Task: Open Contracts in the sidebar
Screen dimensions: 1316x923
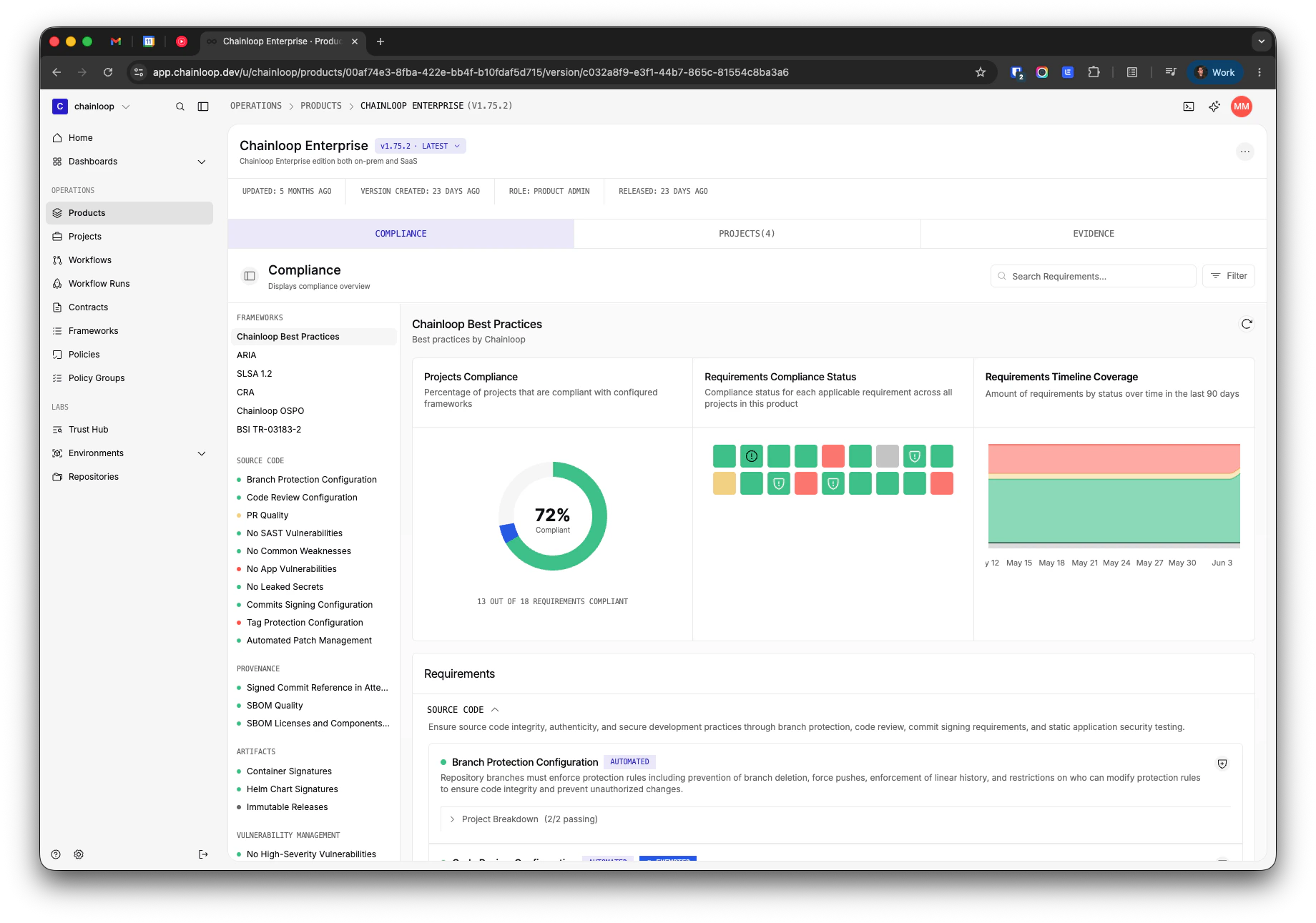Action: coord(129,307)
